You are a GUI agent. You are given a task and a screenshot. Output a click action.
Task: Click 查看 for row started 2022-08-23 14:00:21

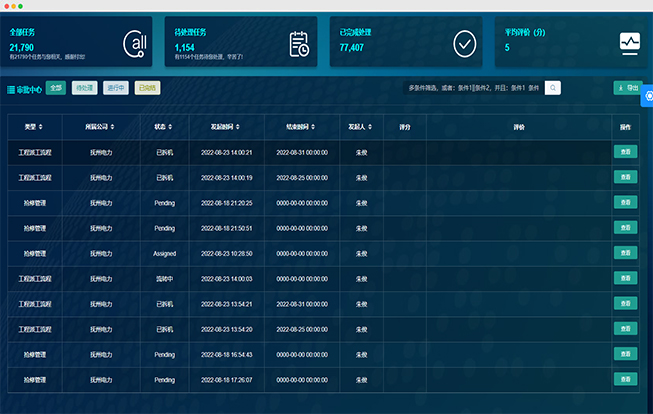click(x=625, y=152)
